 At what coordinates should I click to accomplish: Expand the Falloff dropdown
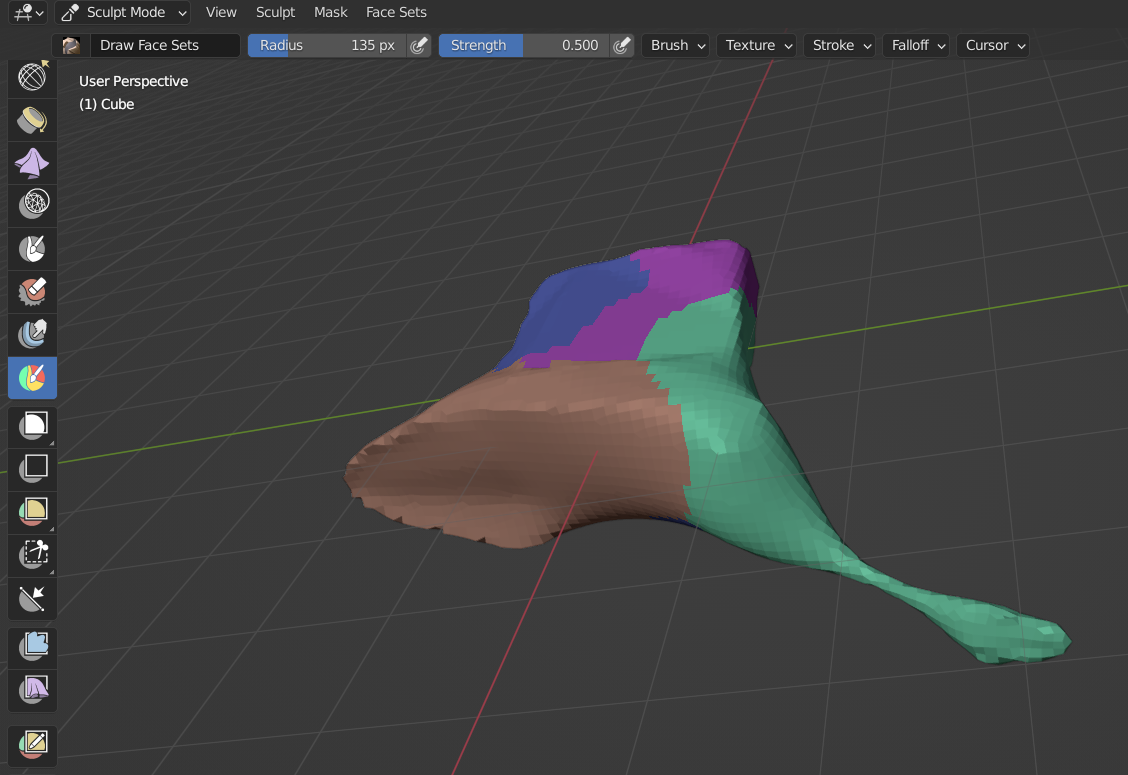915,45
